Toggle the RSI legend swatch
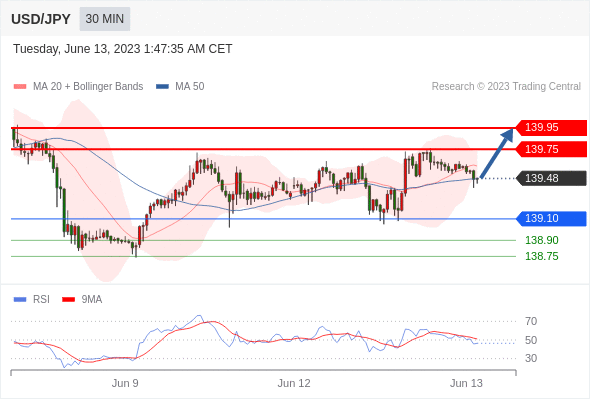 (x=20, y=300)
